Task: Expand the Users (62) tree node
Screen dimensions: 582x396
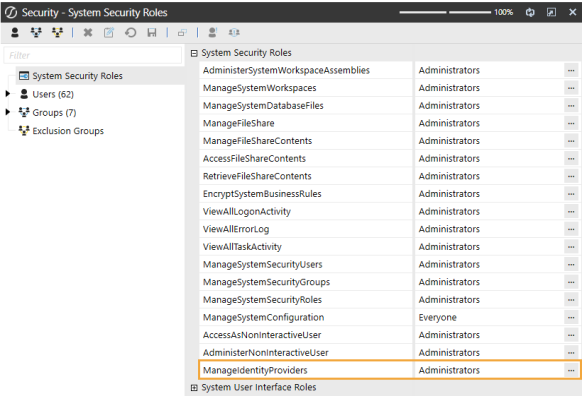Action: click(7, 94)
